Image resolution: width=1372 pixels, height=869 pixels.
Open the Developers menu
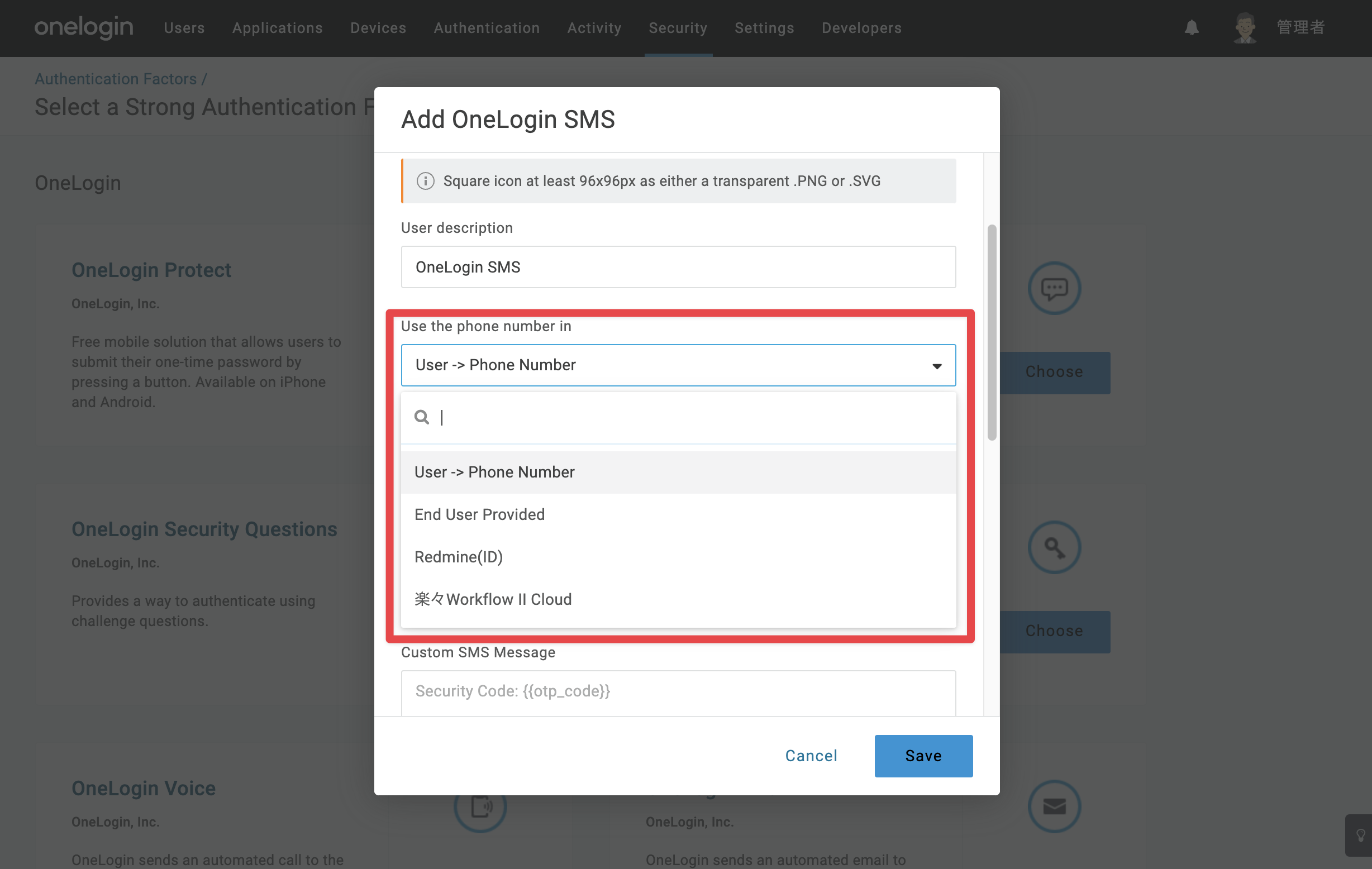pyautogui.click(x=861, y=27)
